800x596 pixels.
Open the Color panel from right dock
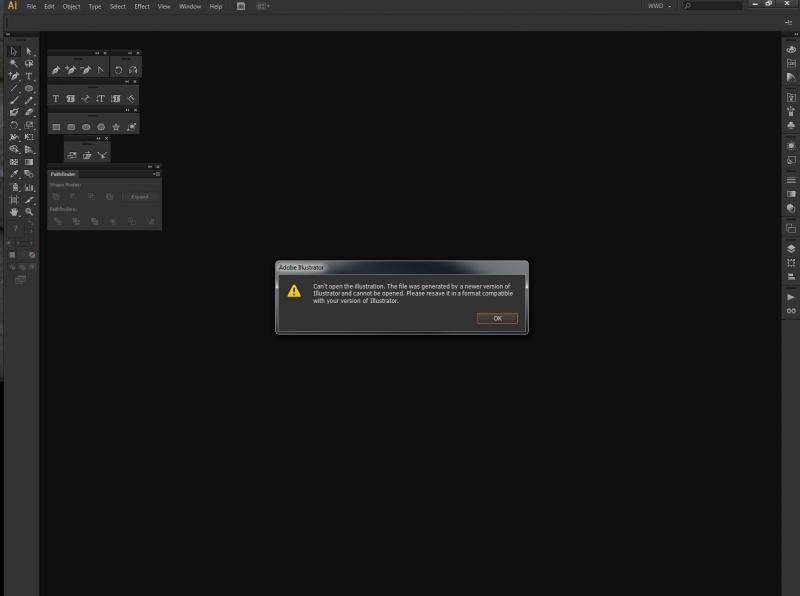click(x=791, y=49)
